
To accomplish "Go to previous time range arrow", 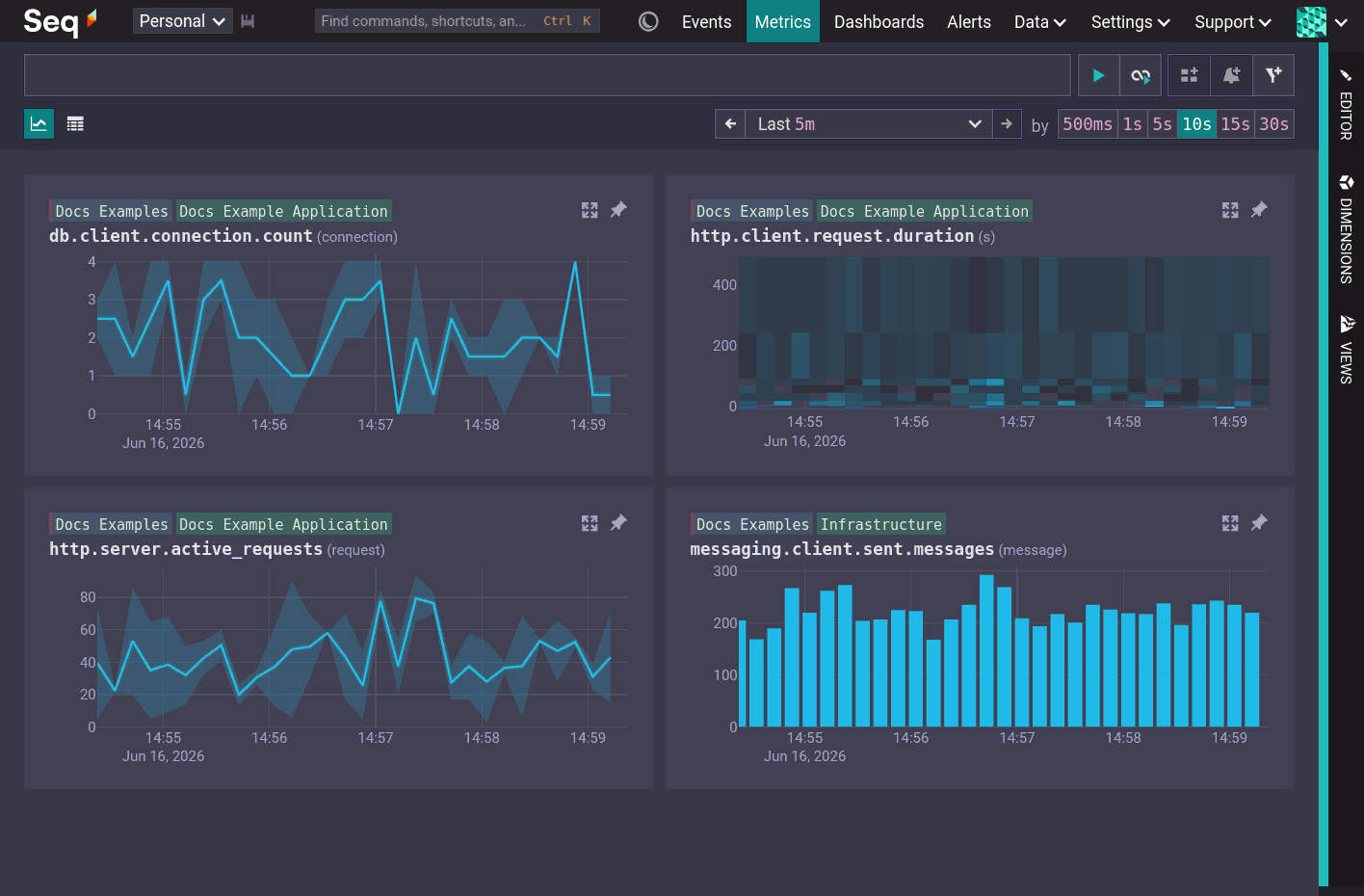I will [x=730, y=124].
